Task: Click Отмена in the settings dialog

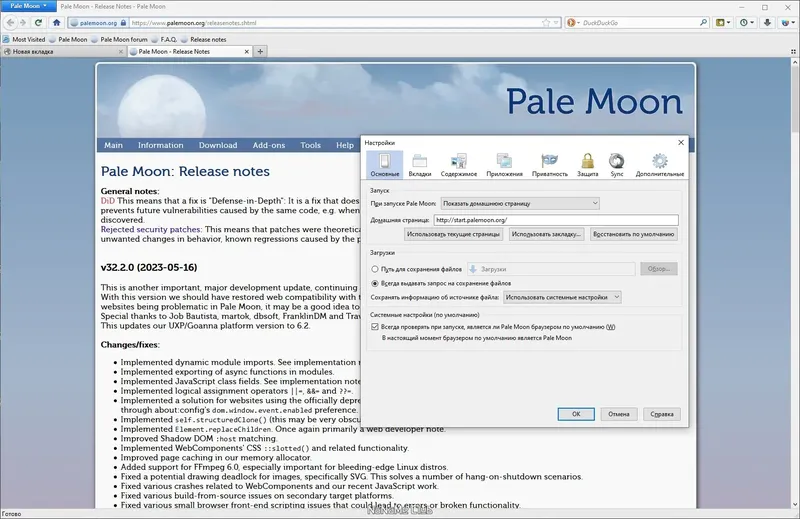Action: [x=619, y=414]
